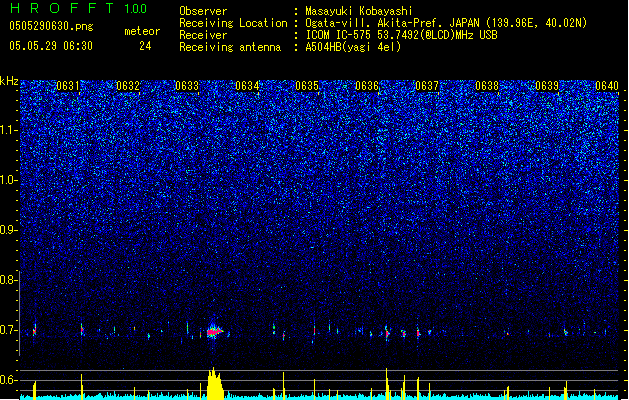Click the Ogata-vill. Akita-Pref. JAPAN location text
629x400 pixels.
[x=446, y=23]
